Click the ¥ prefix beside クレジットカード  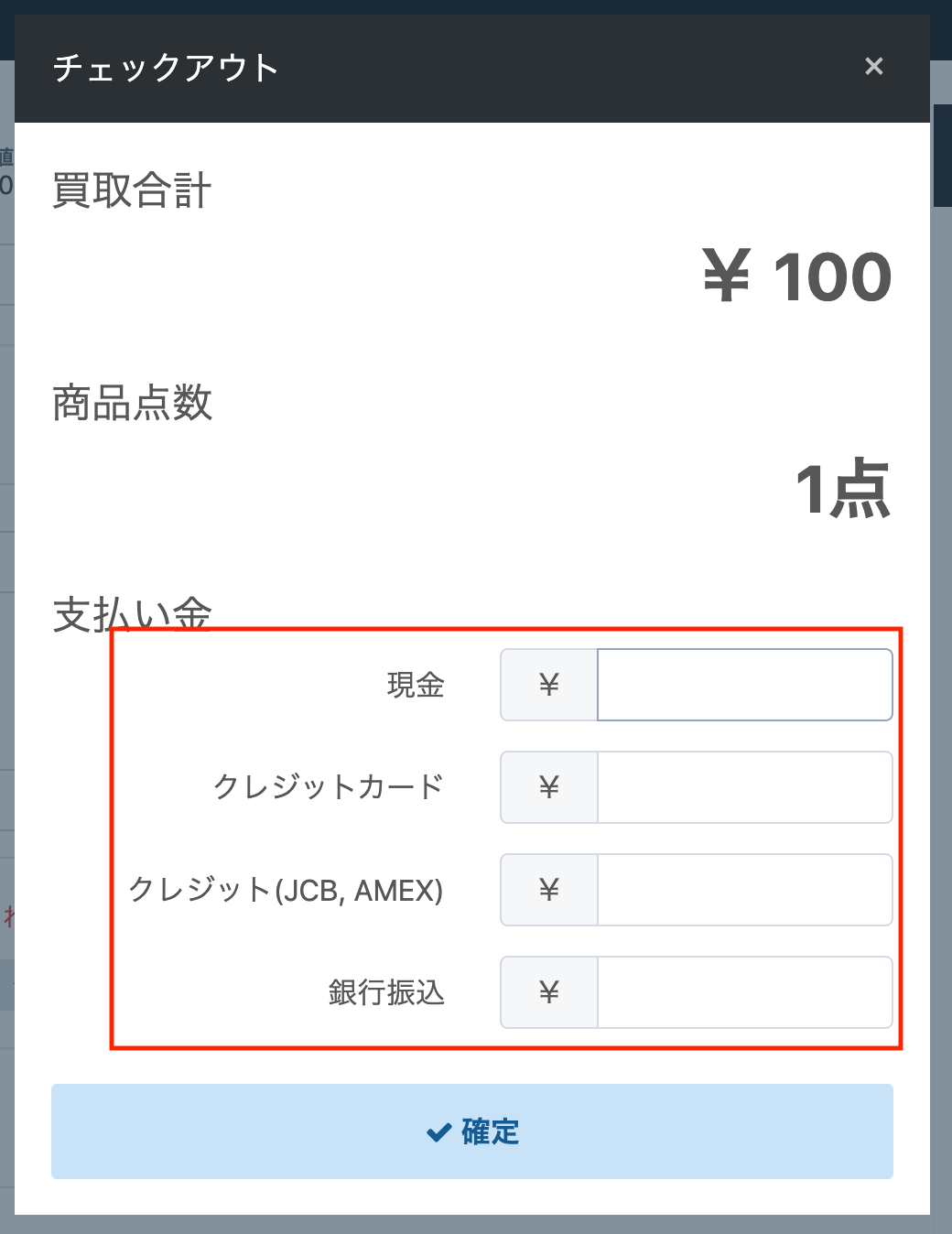(x=549, y=787)
